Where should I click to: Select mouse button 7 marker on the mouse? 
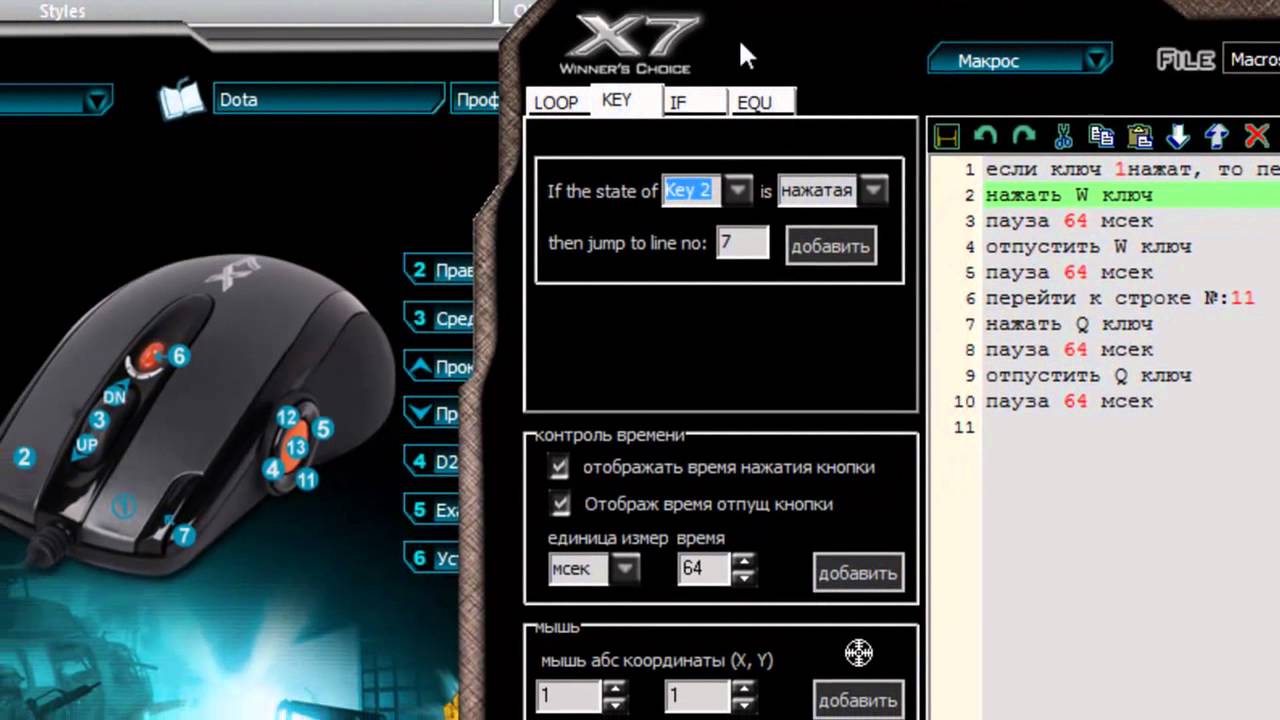183,536
